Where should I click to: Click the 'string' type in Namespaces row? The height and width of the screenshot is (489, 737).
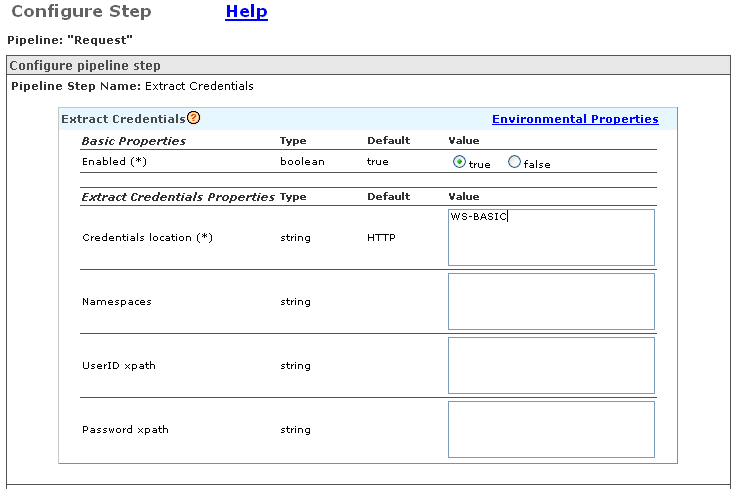[295, 302]
